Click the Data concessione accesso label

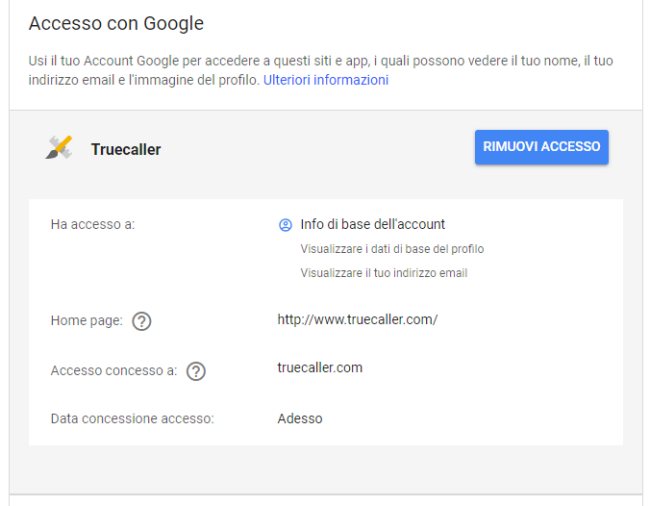[132, 419]
